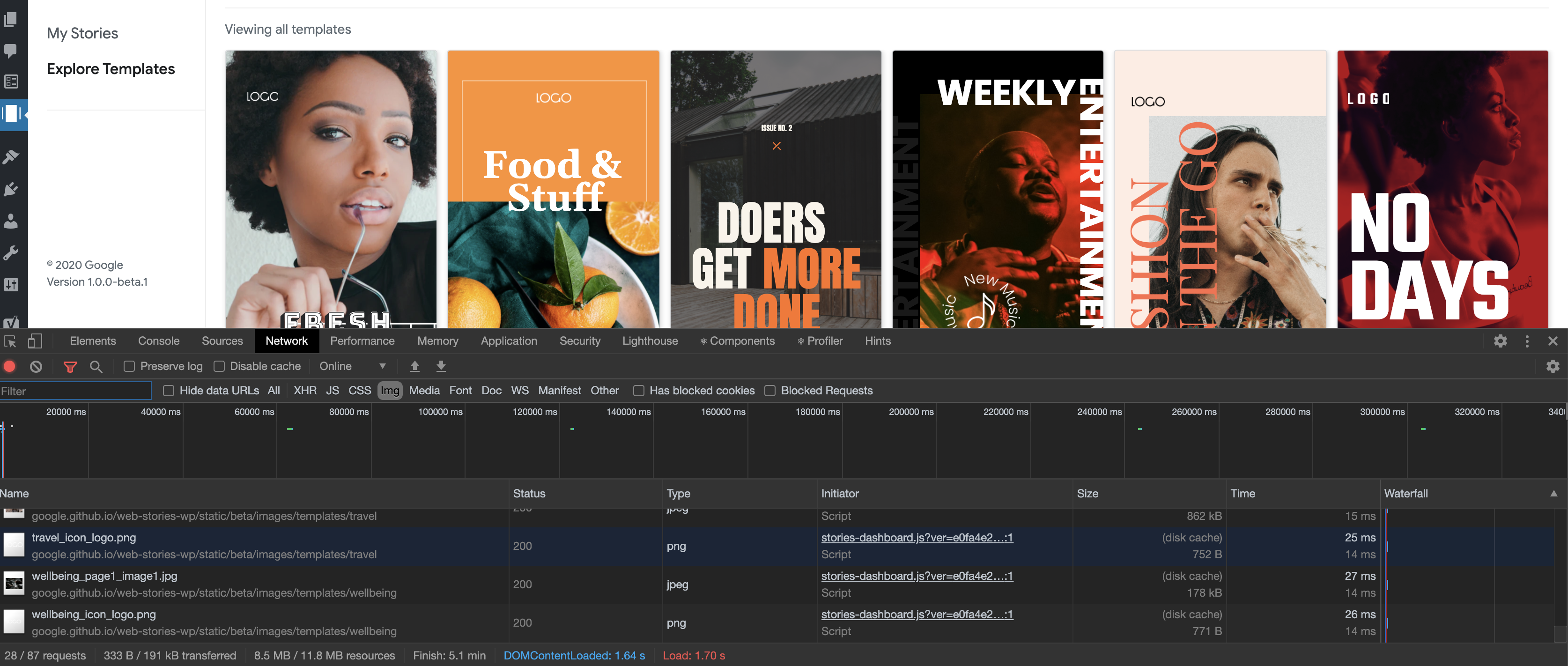The width and height of the screenshot is (1568, 666).
Task: Open the WordPress Comments admin icon
Action: pos(11,51)
